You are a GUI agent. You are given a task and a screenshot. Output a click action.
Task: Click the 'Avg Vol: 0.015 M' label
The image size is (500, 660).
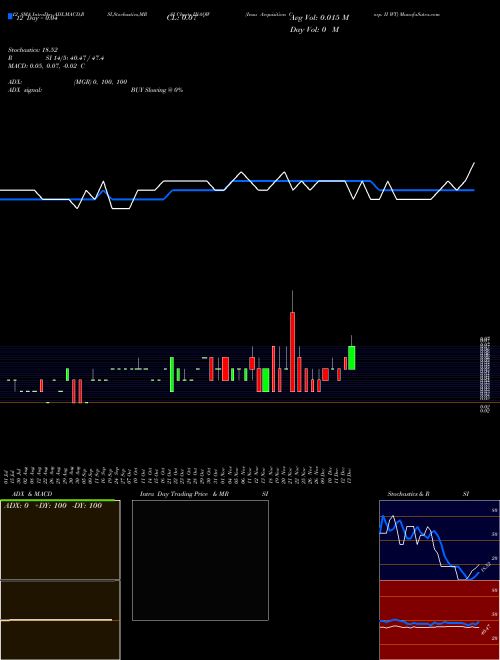[x=319, y=18]
